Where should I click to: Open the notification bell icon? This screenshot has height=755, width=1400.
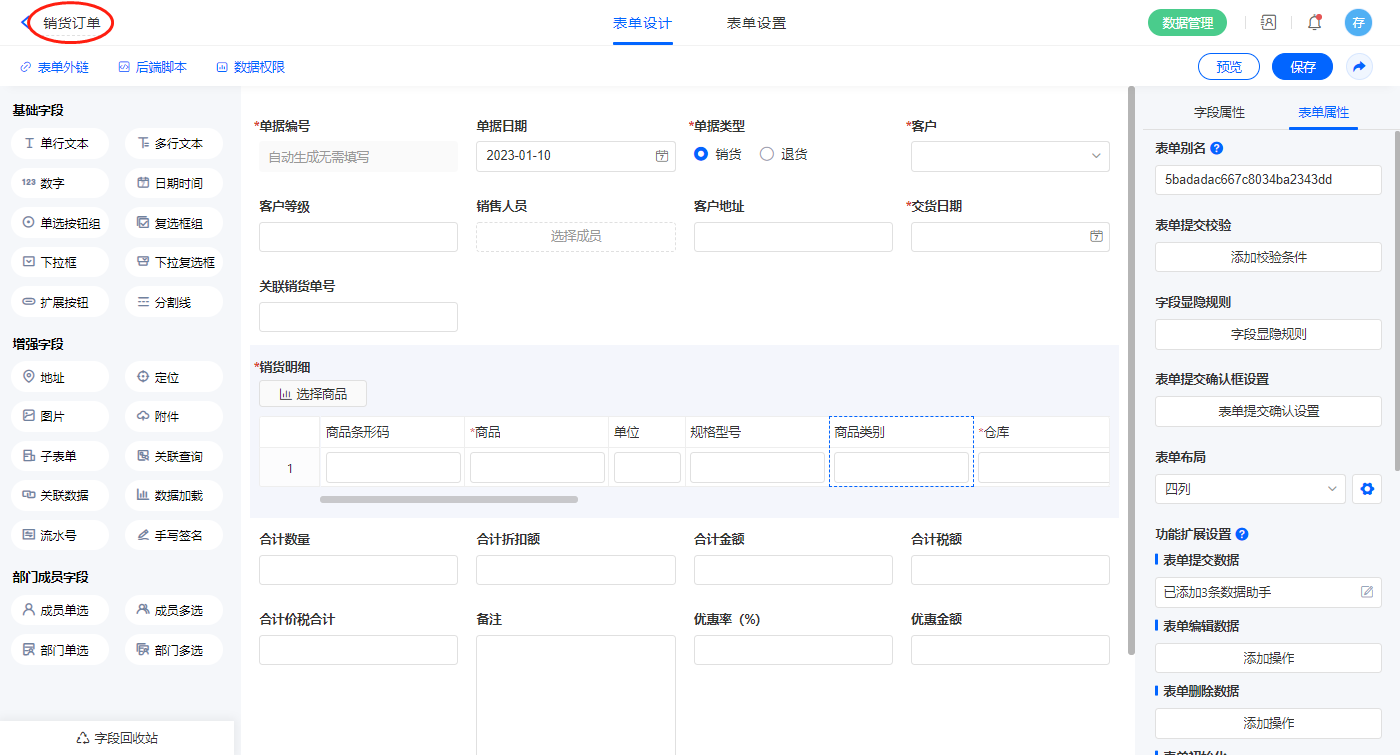(x=1314, y=22)
